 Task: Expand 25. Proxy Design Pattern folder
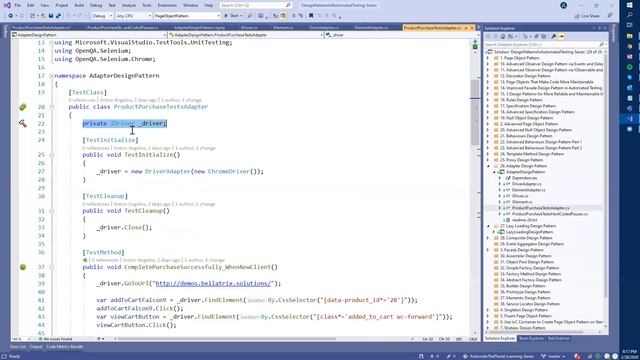coord(488,160)
